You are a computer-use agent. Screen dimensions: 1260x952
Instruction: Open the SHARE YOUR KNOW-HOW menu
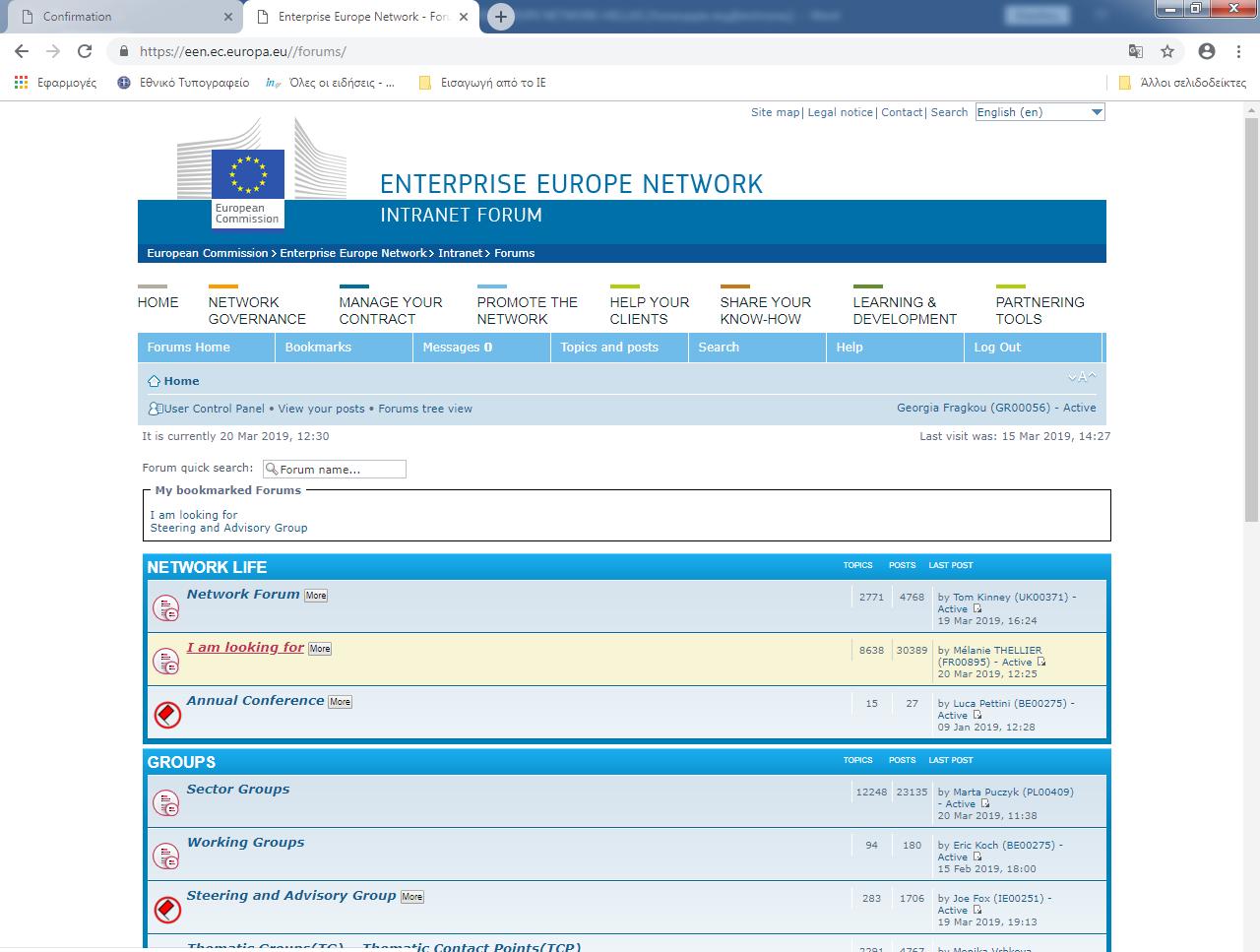765,310
